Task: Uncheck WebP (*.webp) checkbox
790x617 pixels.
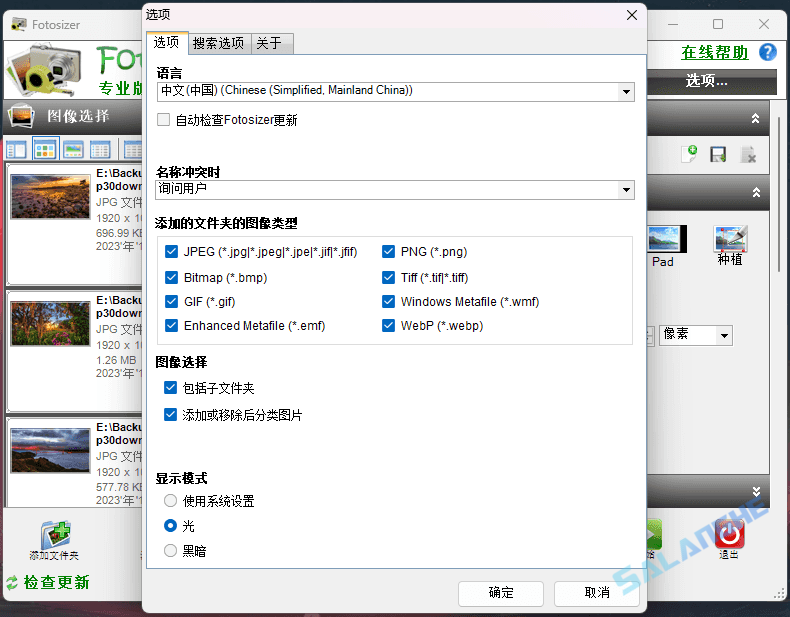Action: 388,325
